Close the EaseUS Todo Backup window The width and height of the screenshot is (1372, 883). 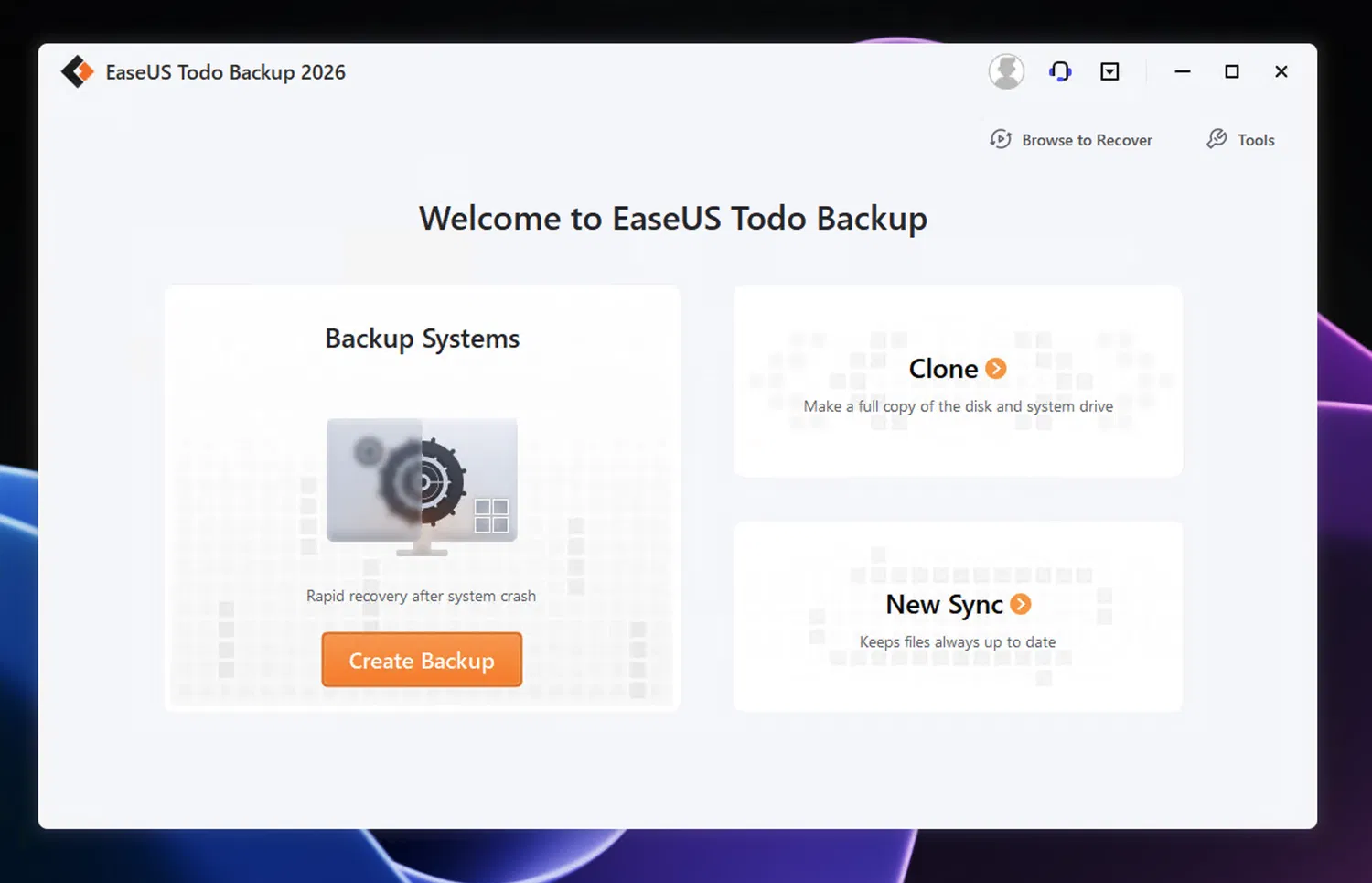[1281, 71]
